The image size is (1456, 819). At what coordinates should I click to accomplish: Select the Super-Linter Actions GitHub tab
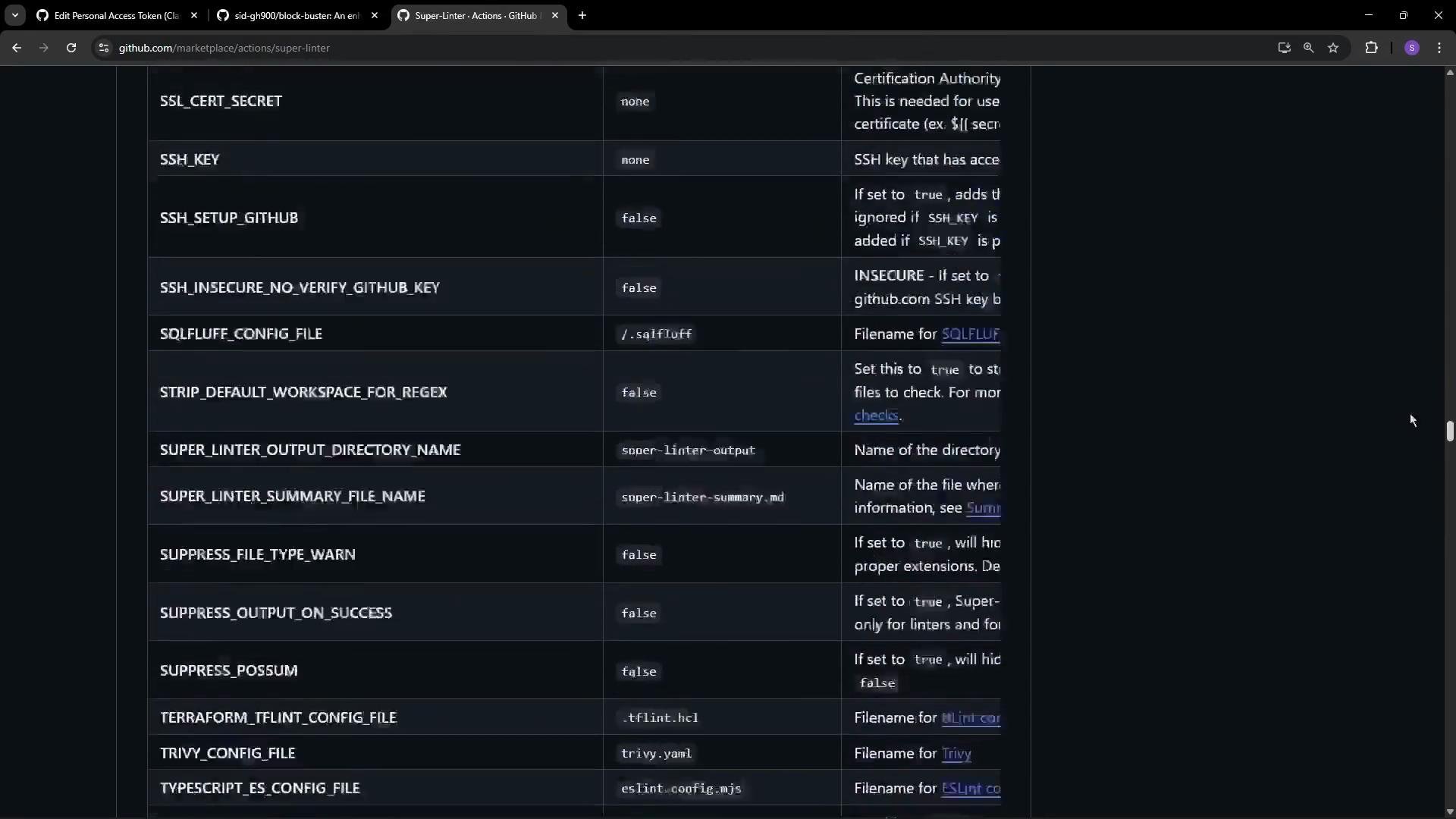(478, 15)
